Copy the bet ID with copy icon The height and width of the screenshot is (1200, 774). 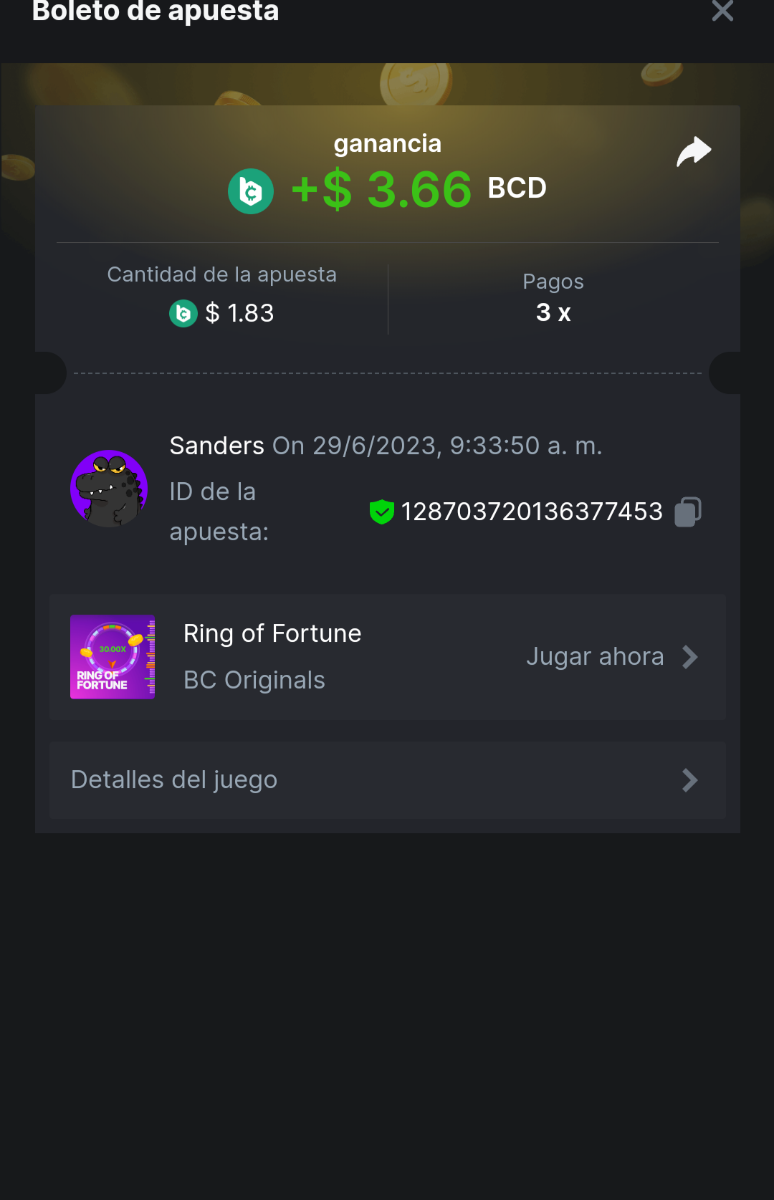point(687,512)
